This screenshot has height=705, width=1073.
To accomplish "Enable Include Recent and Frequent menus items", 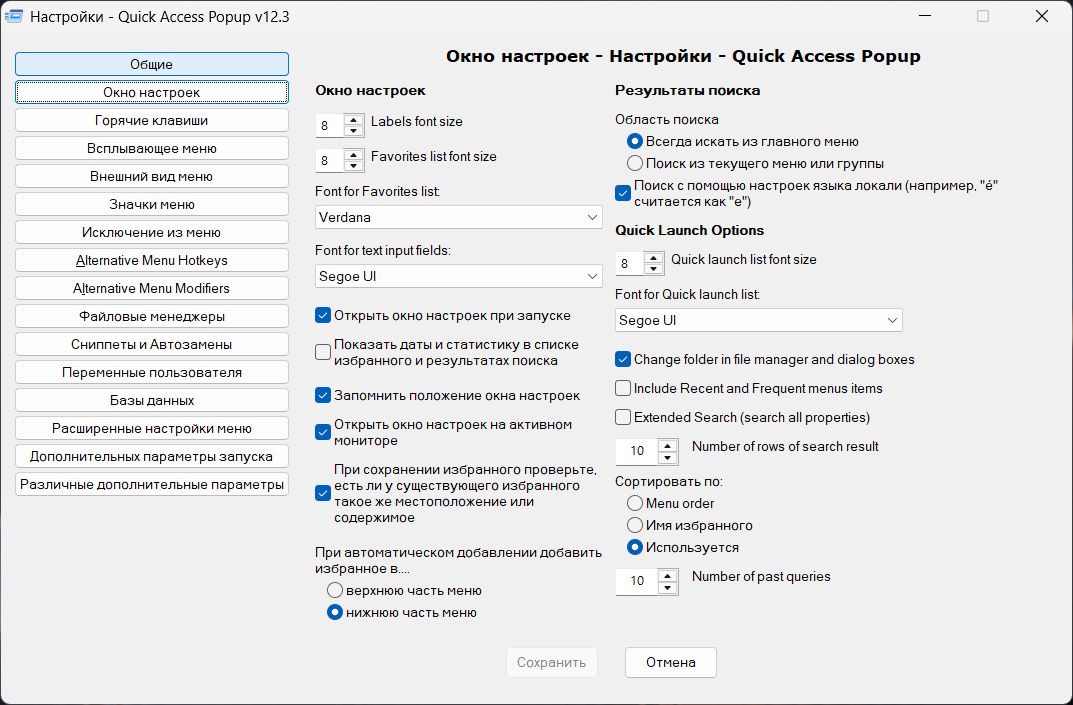I will tap(623, 388).
